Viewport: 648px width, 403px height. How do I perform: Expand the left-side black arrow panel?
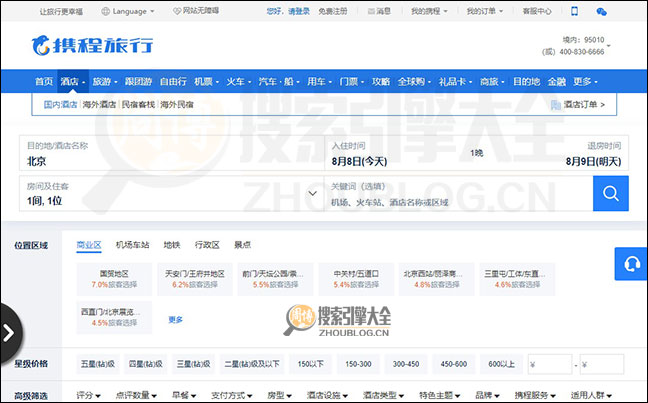tap(10, 331)
